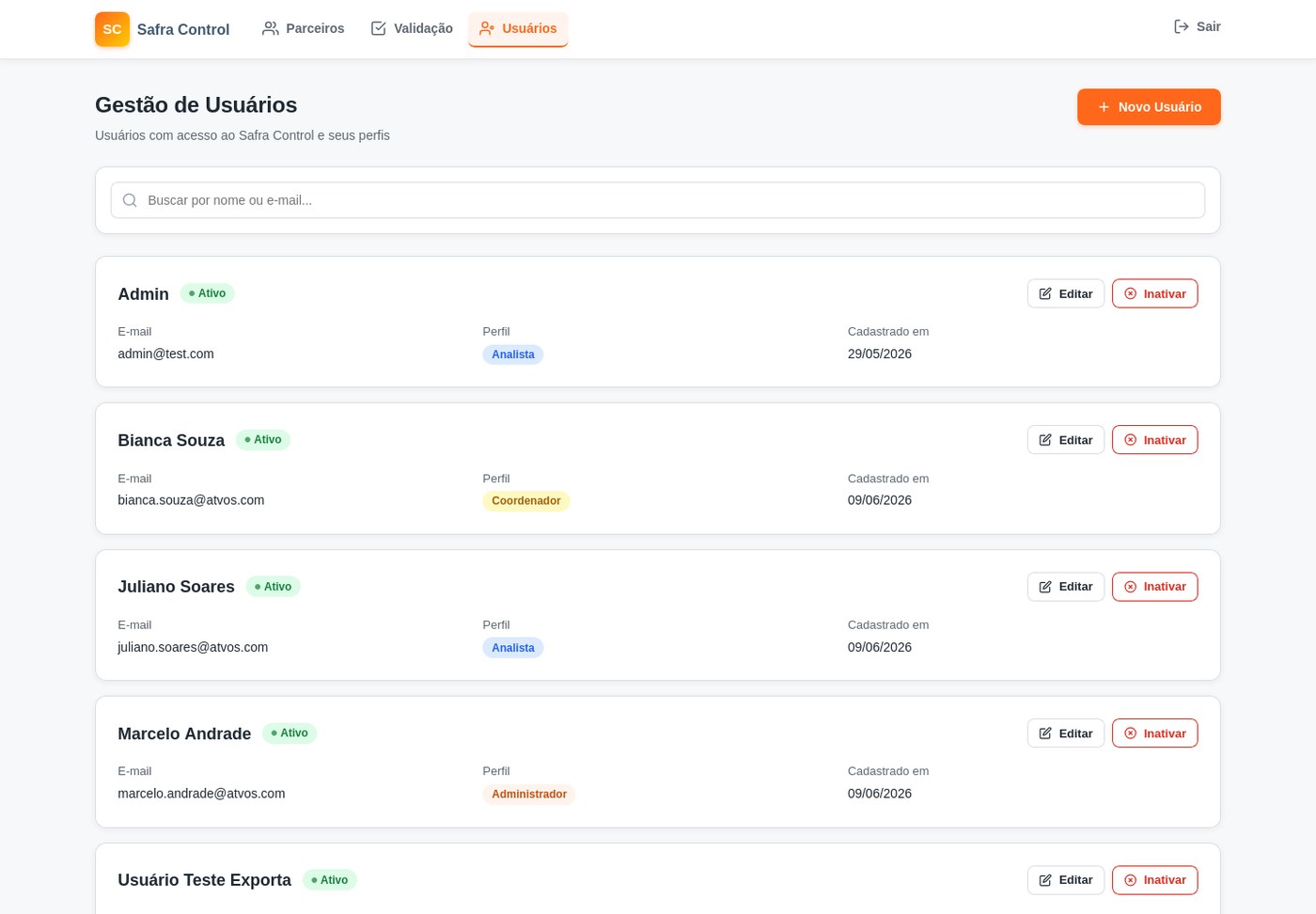
Task: Open the Parceiros tab
Action: coord(303,28)
